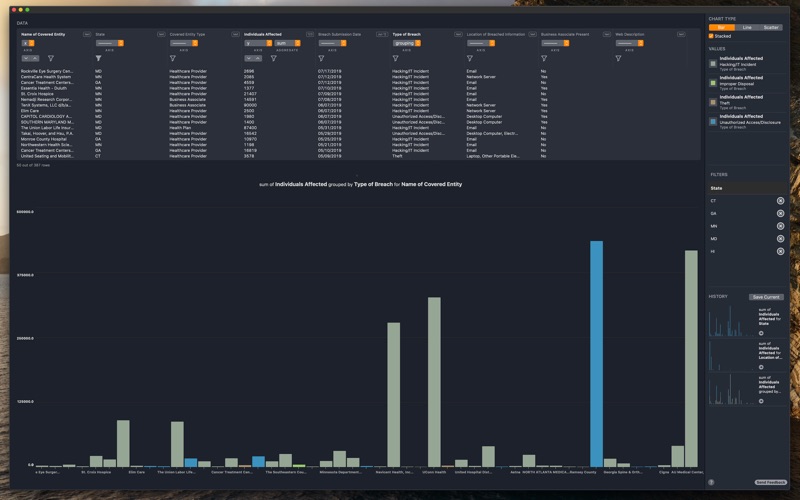Viewport: 800px width, 500px height.
Task: Open filter for Type of Breach column
Action: 395,59
